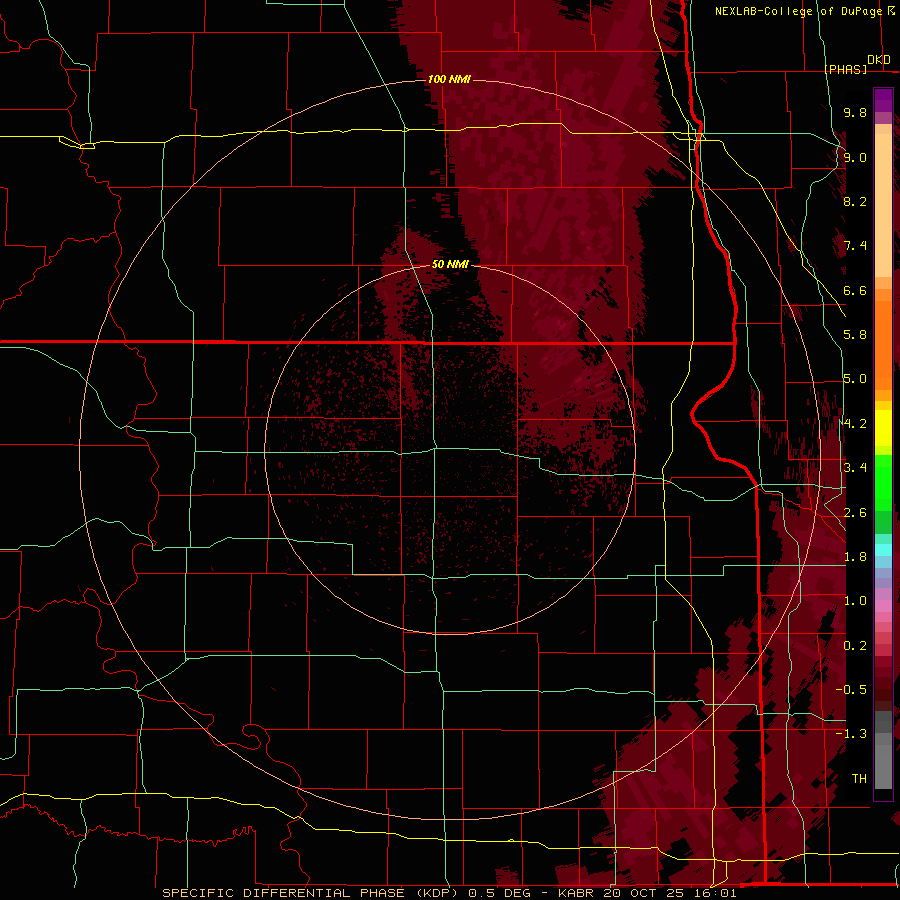Click the KABR station identifier in caption
This screenshot has height=900, width=900.
click(x=576, y=893)
